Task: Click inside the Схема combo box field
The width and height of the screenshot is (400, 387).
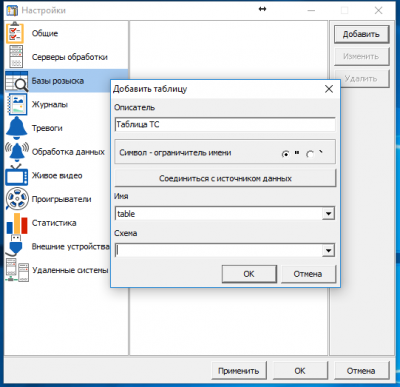Action: point(219,251)
